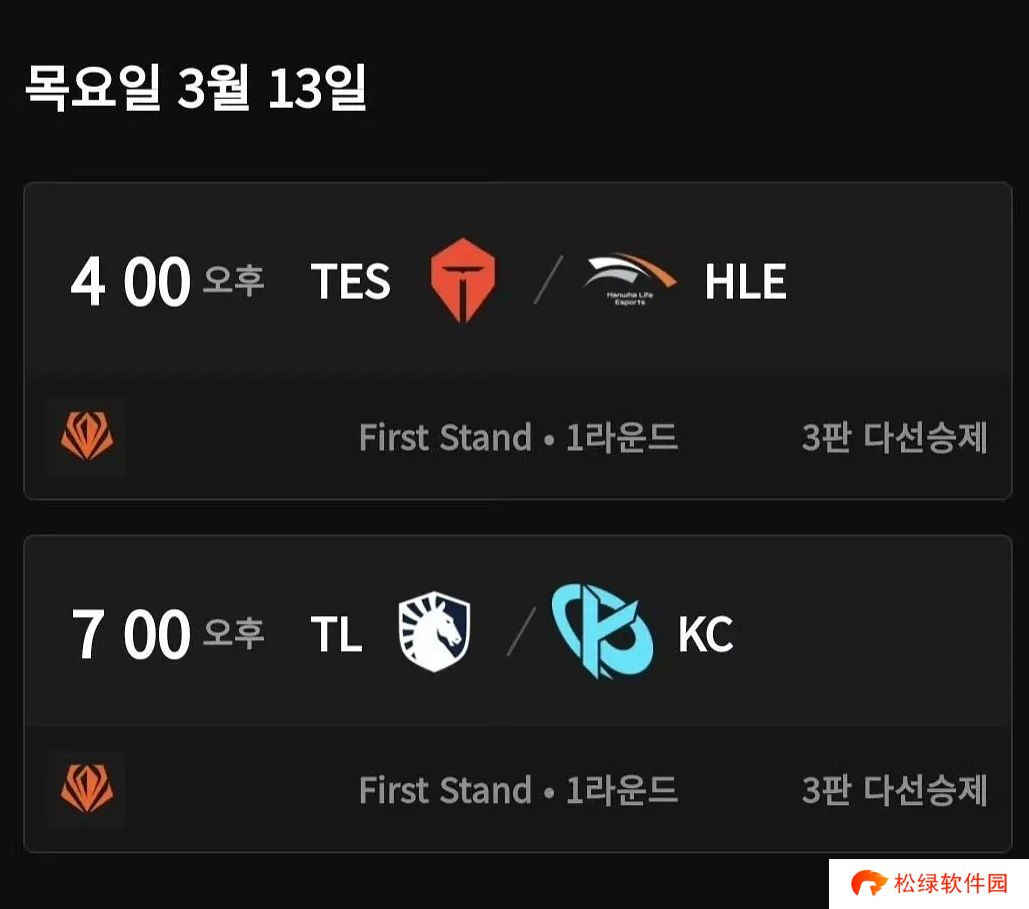1029x909 pixels.
Task: Click First Stand icon in TES match
Action: [x=86, y=436]
